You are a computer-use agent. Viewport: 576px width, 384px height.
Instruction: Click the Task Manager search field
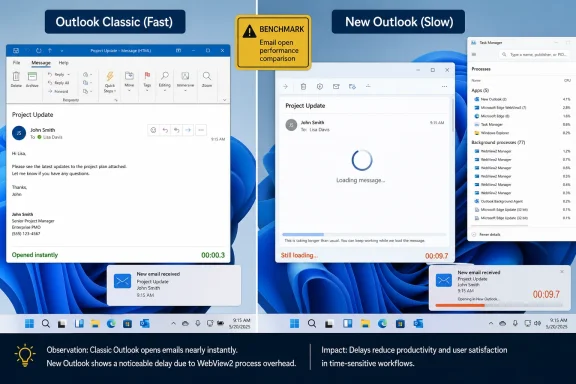tap(534, 54)
